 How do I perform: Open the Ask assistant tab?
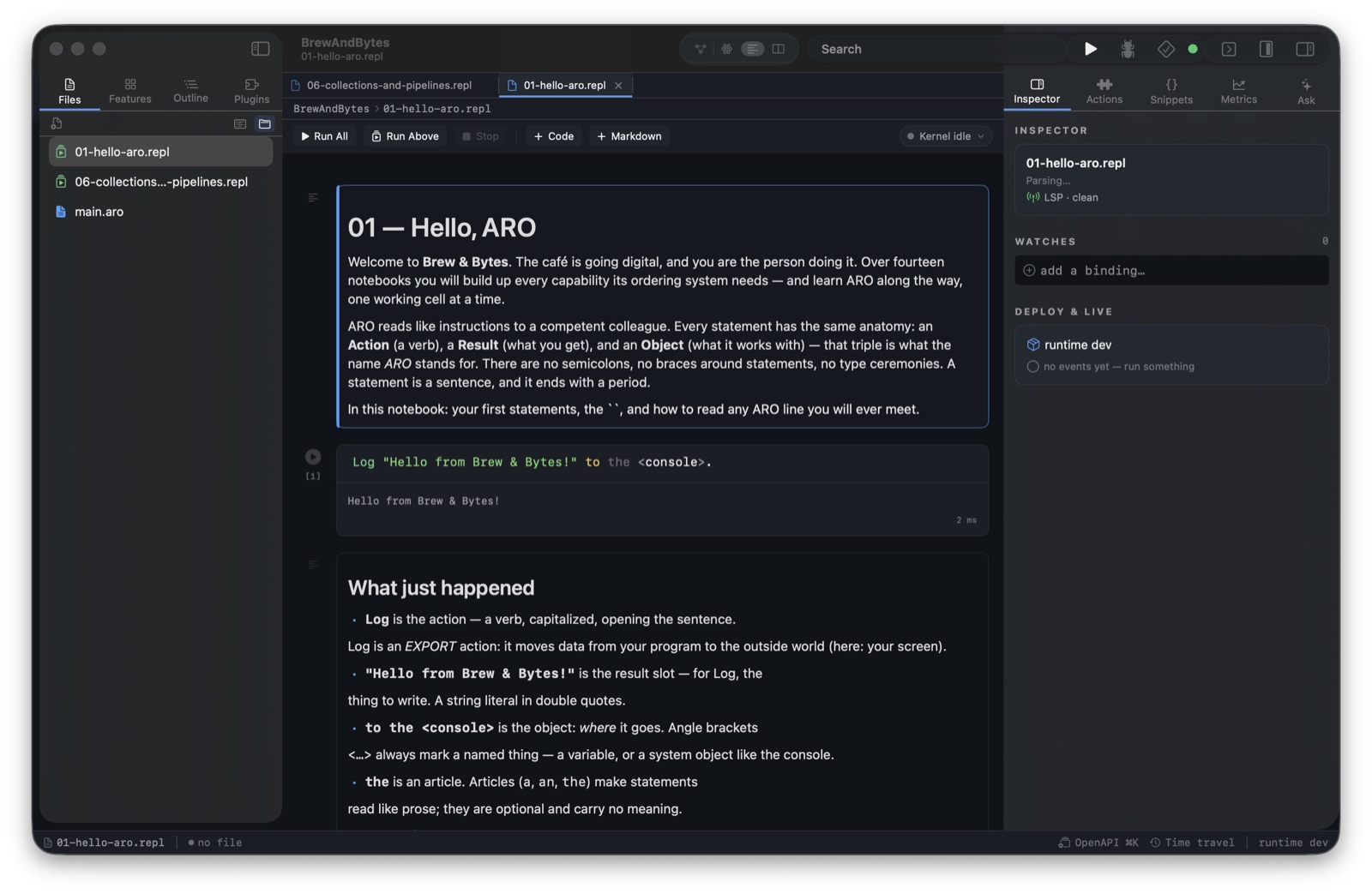(1306, 91)
